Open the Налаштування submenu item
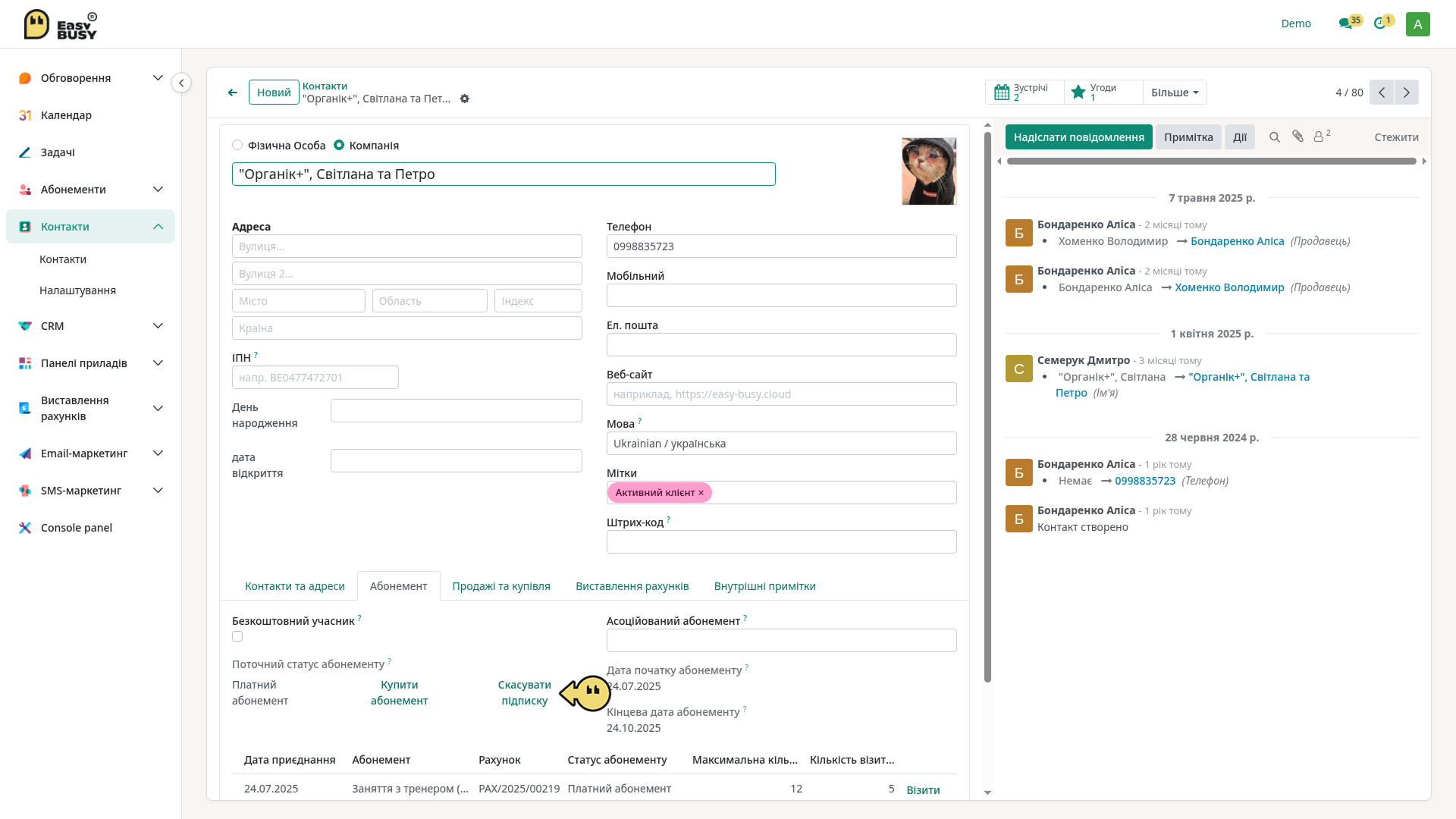This screenshot has height=819, width=1456. pos(77,290)
